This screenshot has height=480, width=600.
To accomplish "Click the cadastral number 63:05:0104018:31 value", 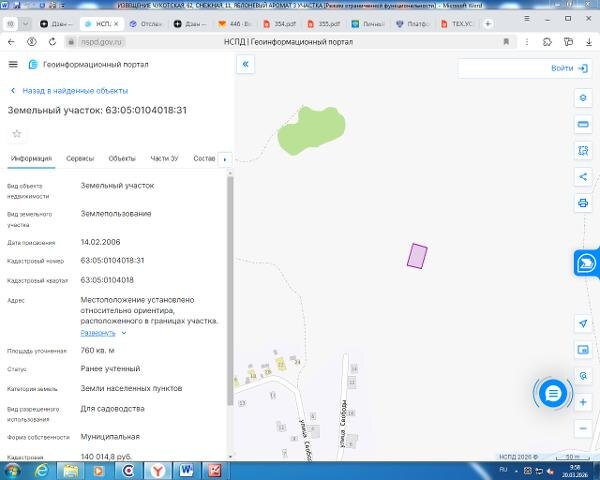I will pyautogui.click(x=112, y=261).
